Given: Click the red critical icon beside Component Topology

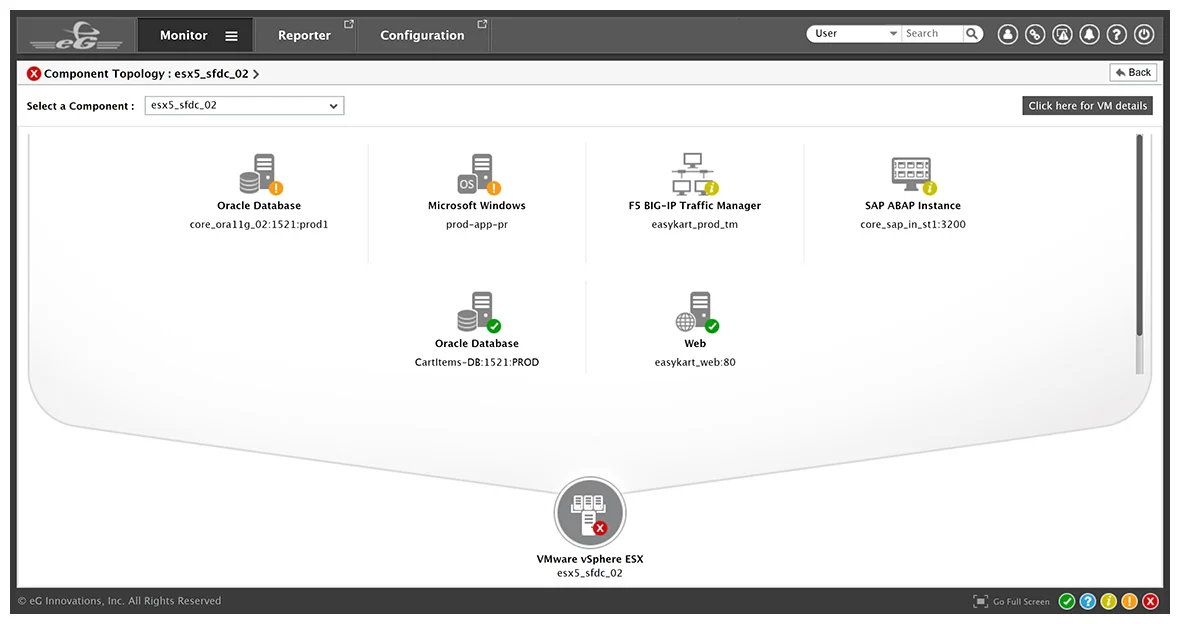Looking at the screenshot, I should (34, 74).
